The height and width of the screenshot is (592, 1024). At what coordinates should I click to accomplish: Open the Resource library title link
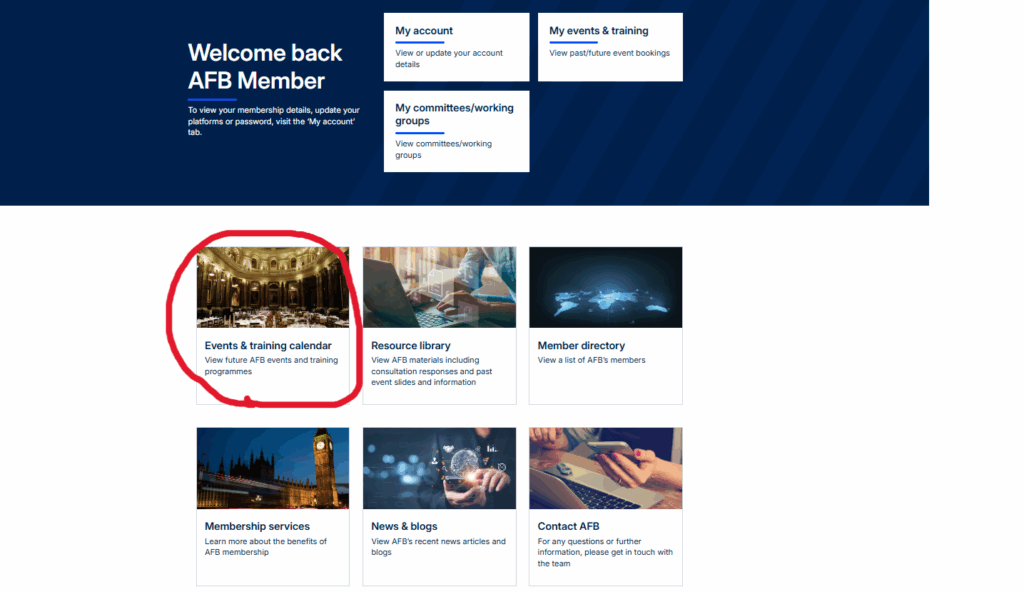[411, 346]
